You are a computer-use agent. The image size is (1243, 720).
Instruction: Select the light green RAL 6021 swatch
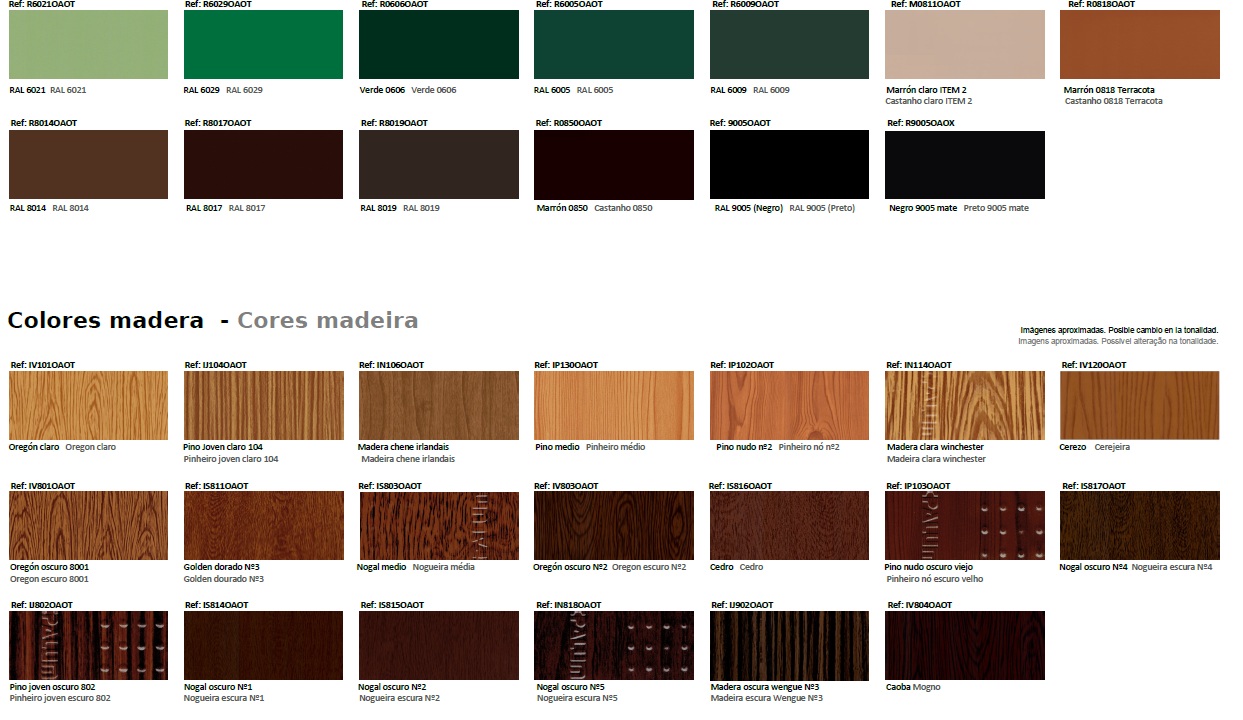[88, 45]
